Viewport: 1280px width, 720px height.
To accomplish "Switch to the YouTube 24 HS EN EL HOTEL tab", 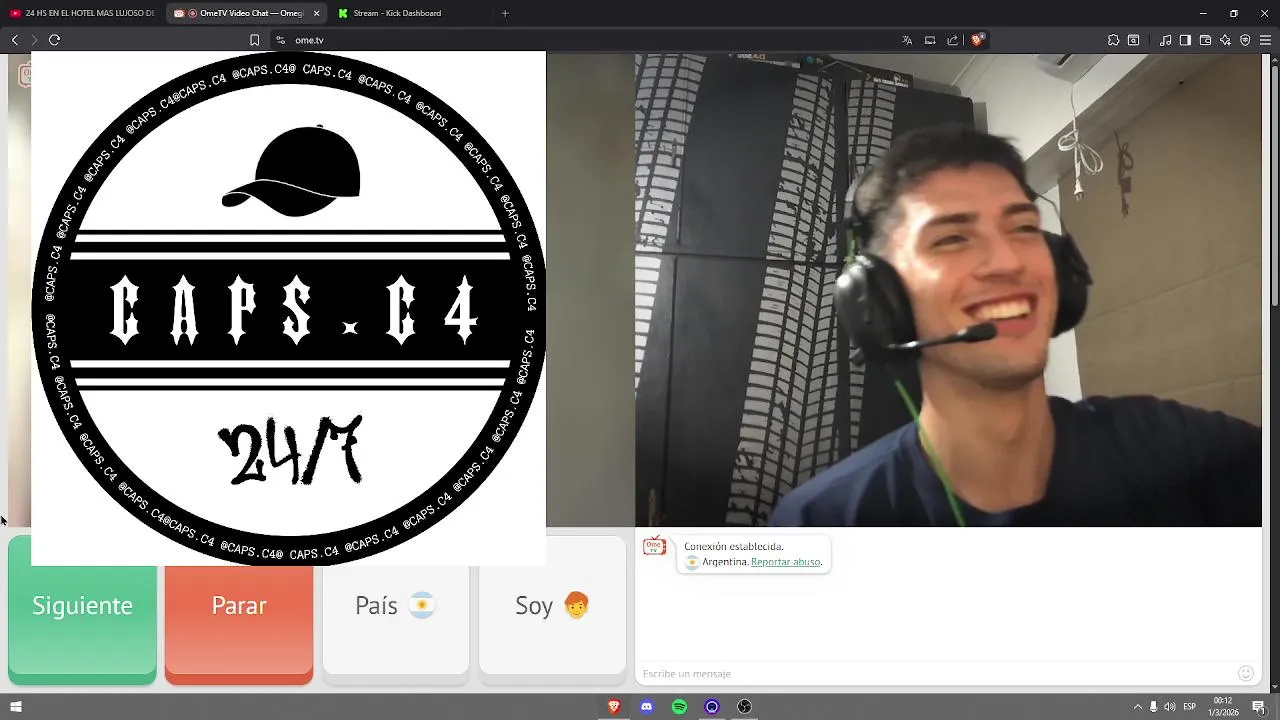I will (82, 13).
